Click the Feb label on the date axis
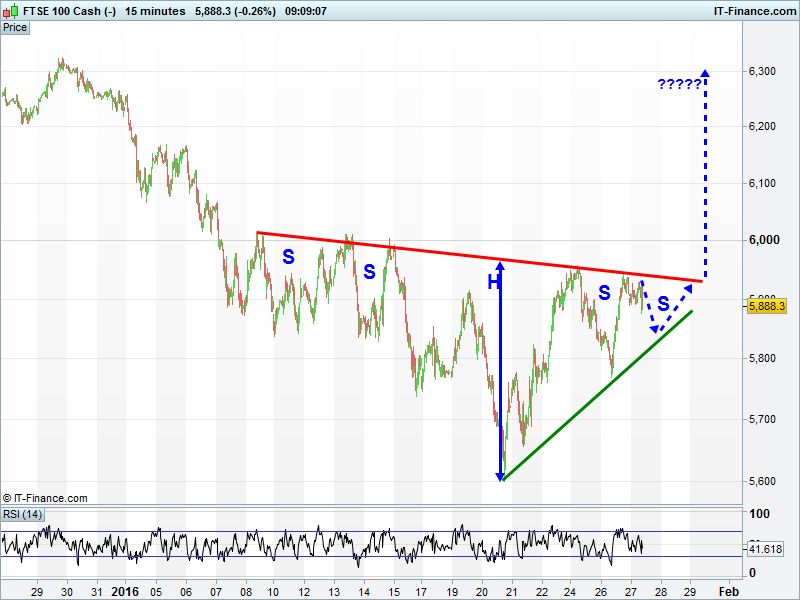This screenshot has width=800, height=600. 729,590
